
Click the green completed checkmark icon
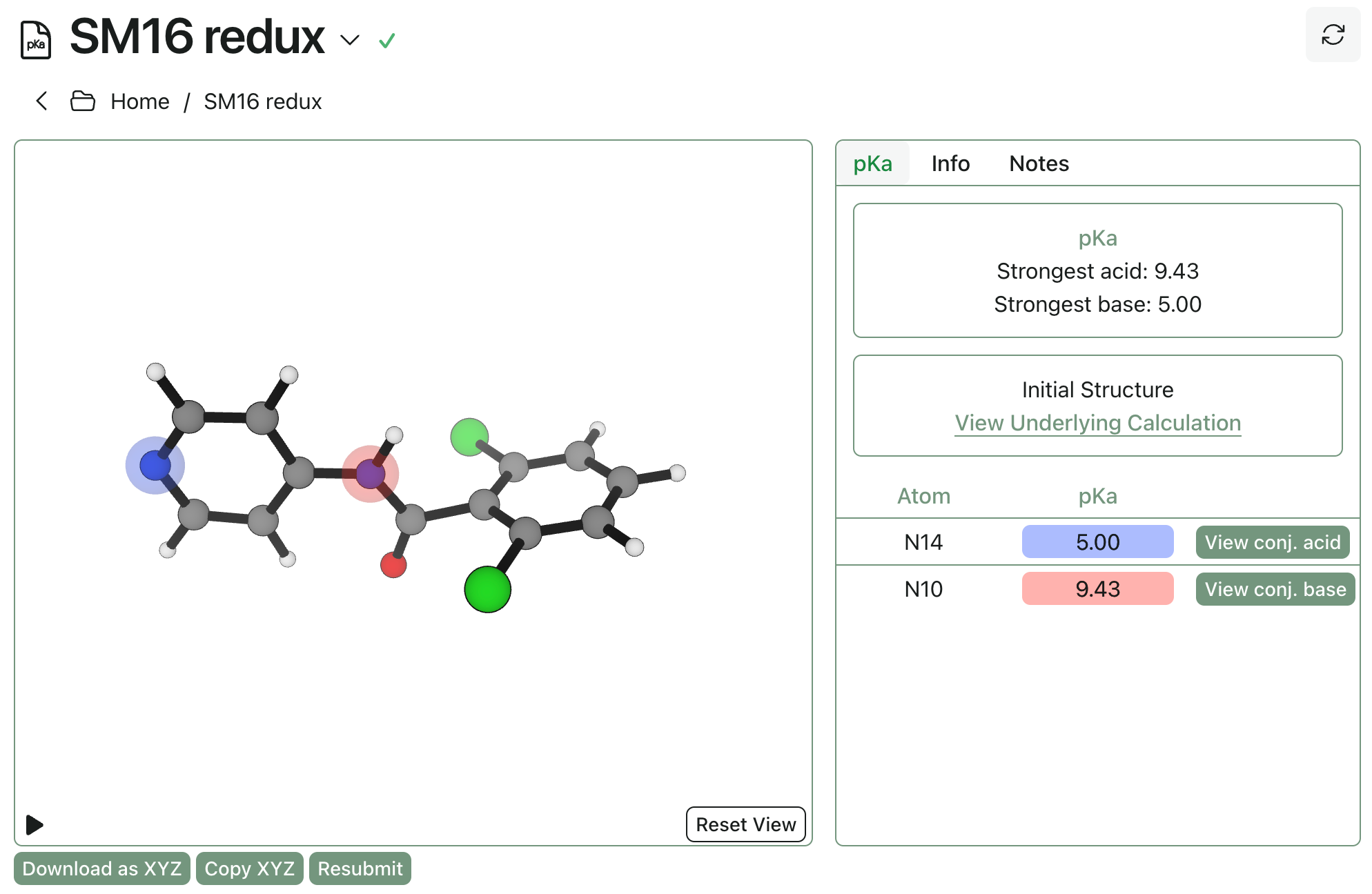click(x=387, y=41)
